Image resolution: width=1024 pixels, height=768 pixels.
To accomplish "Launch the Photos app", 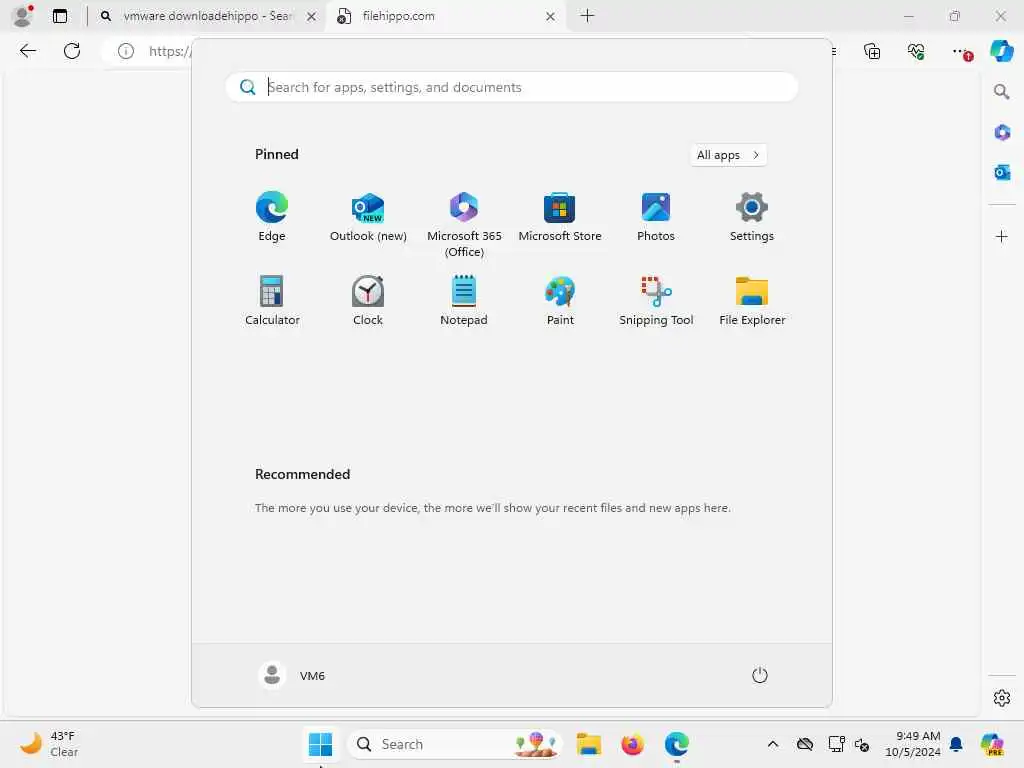I will click(656, 217).
